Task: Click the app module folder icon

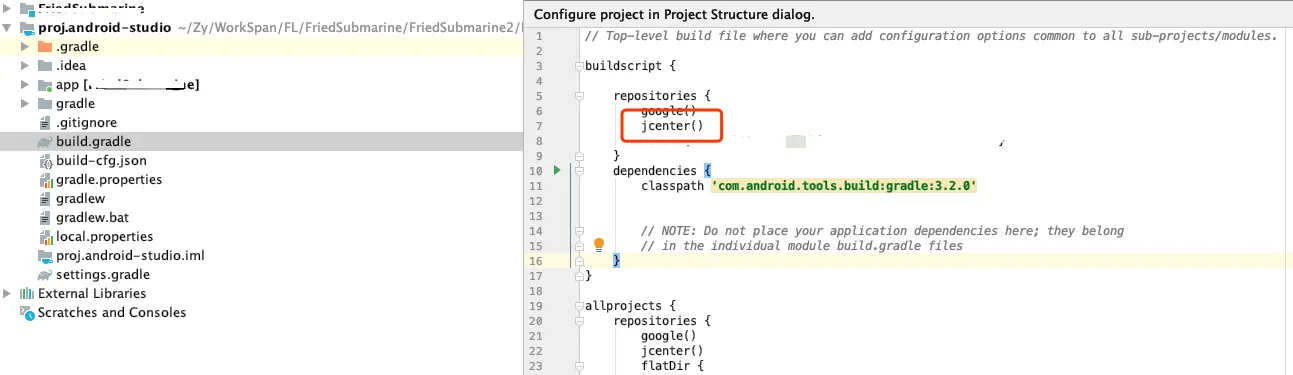Action: click(x=45, y=85)
